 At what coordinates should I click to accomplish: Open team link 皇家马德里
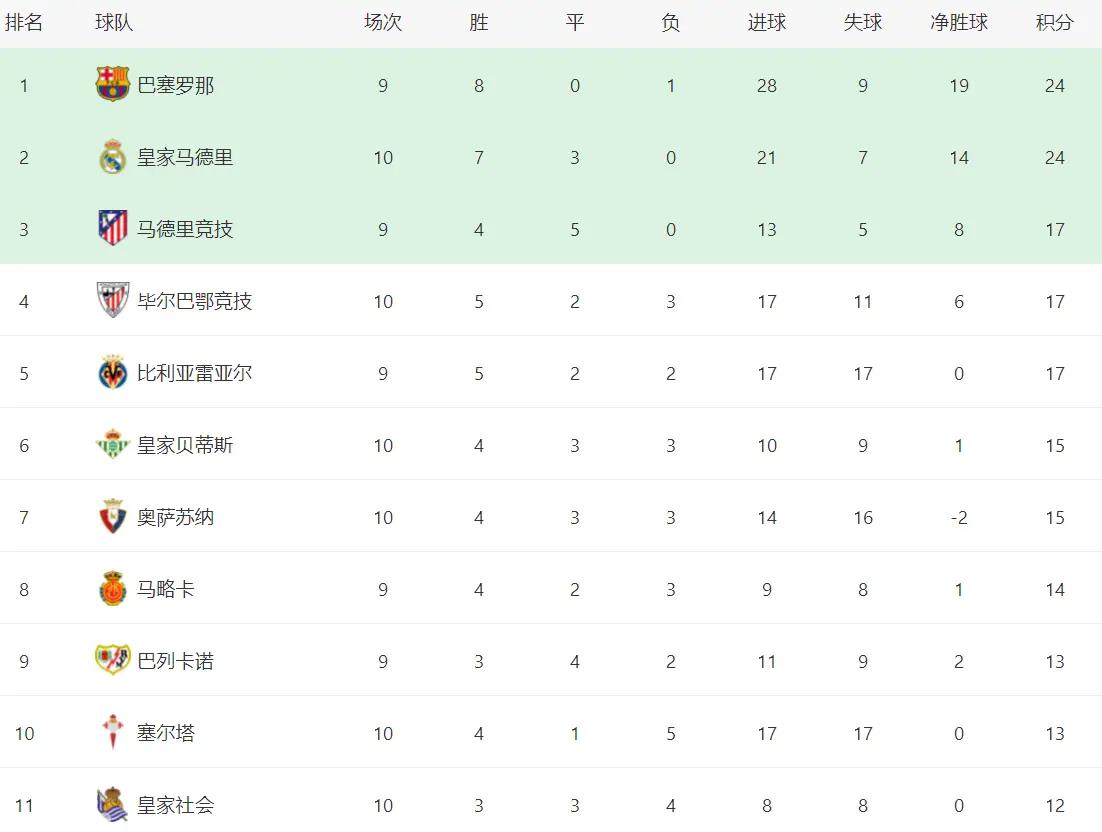pyautogui.click(x=185, y=157)
